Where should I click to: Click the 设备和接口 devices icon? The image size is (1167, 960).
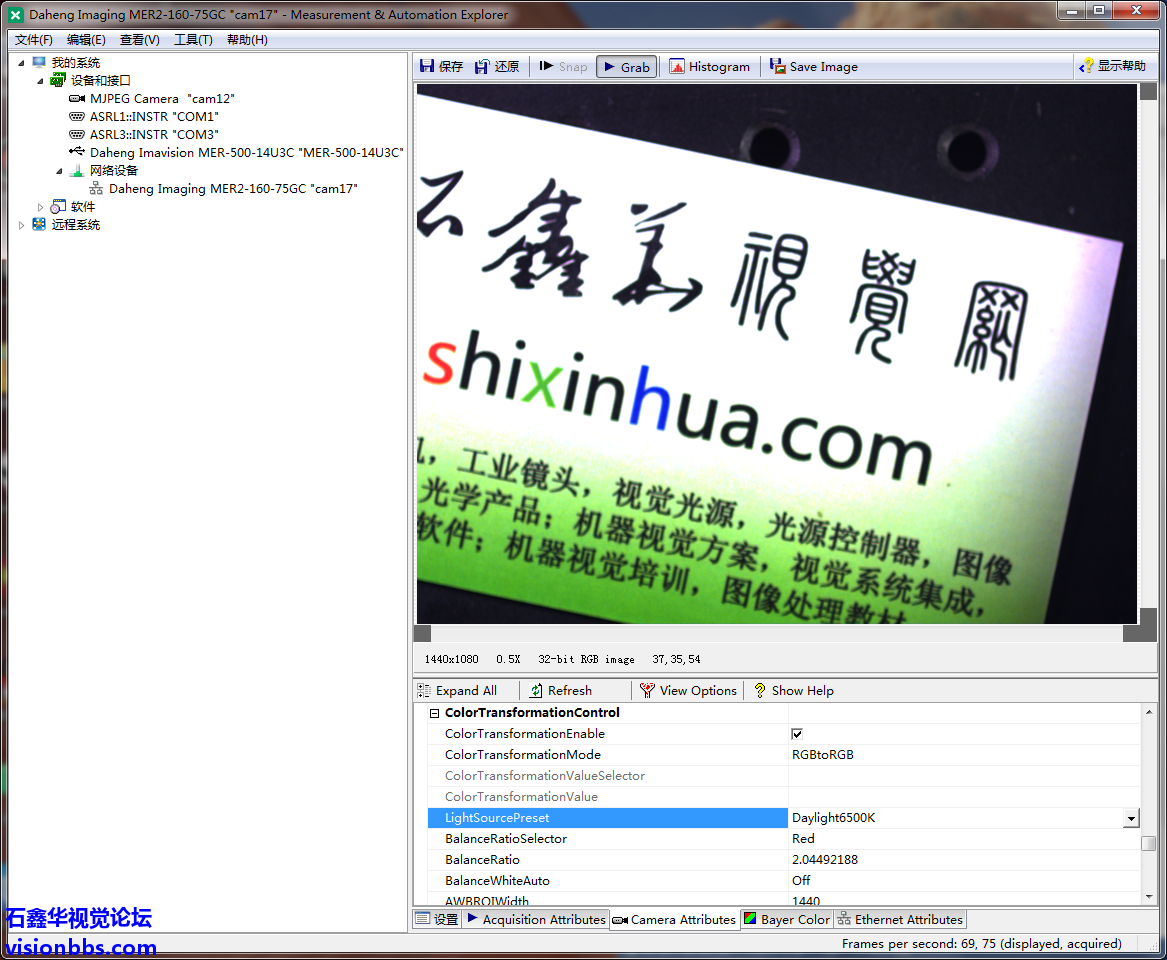click(x=58, y=80)
